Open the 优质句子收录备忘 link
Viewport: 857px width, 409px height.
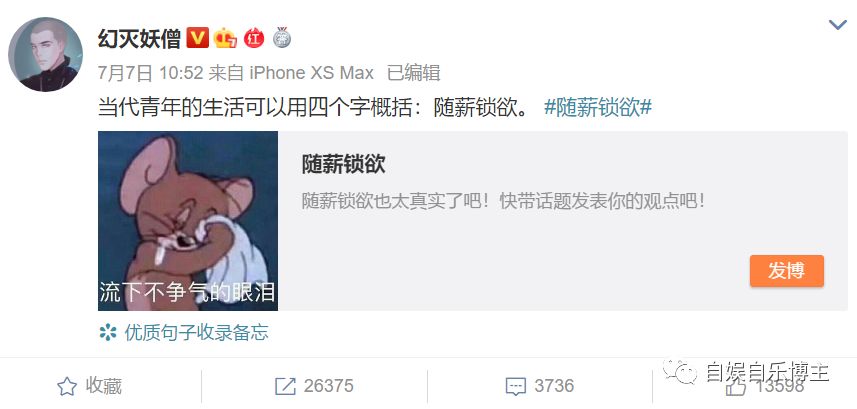click(x=196, y=332)
